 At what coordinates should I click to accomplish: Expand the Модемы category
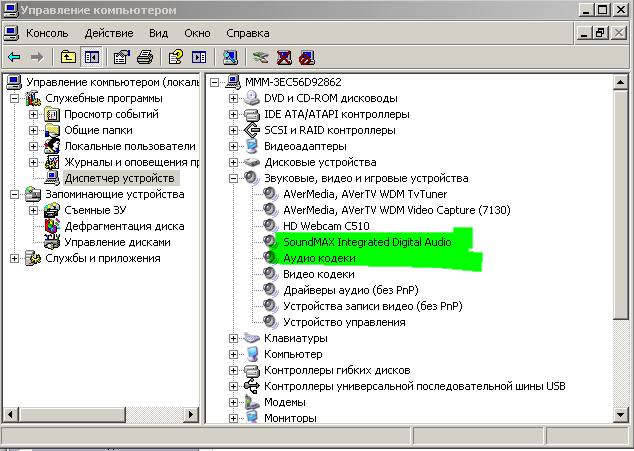tap(233, 402)
